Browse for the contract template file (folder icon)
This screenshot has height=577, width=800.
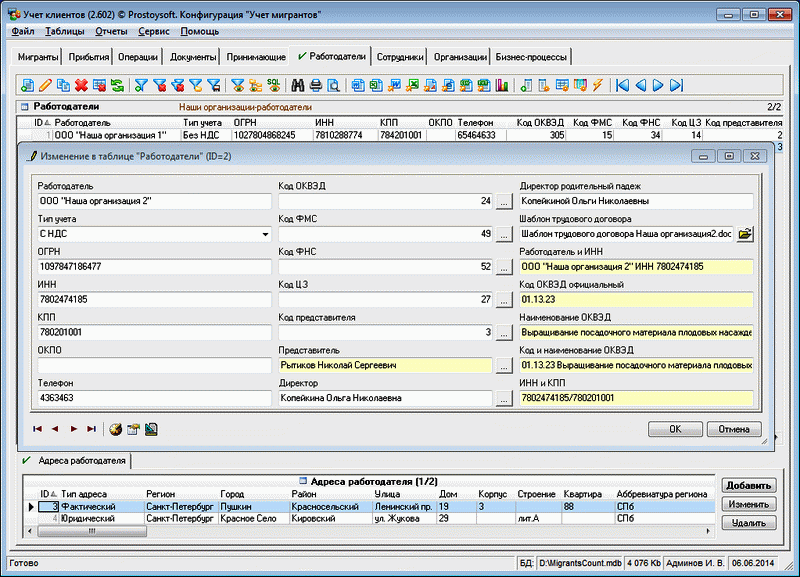point(745,233)
